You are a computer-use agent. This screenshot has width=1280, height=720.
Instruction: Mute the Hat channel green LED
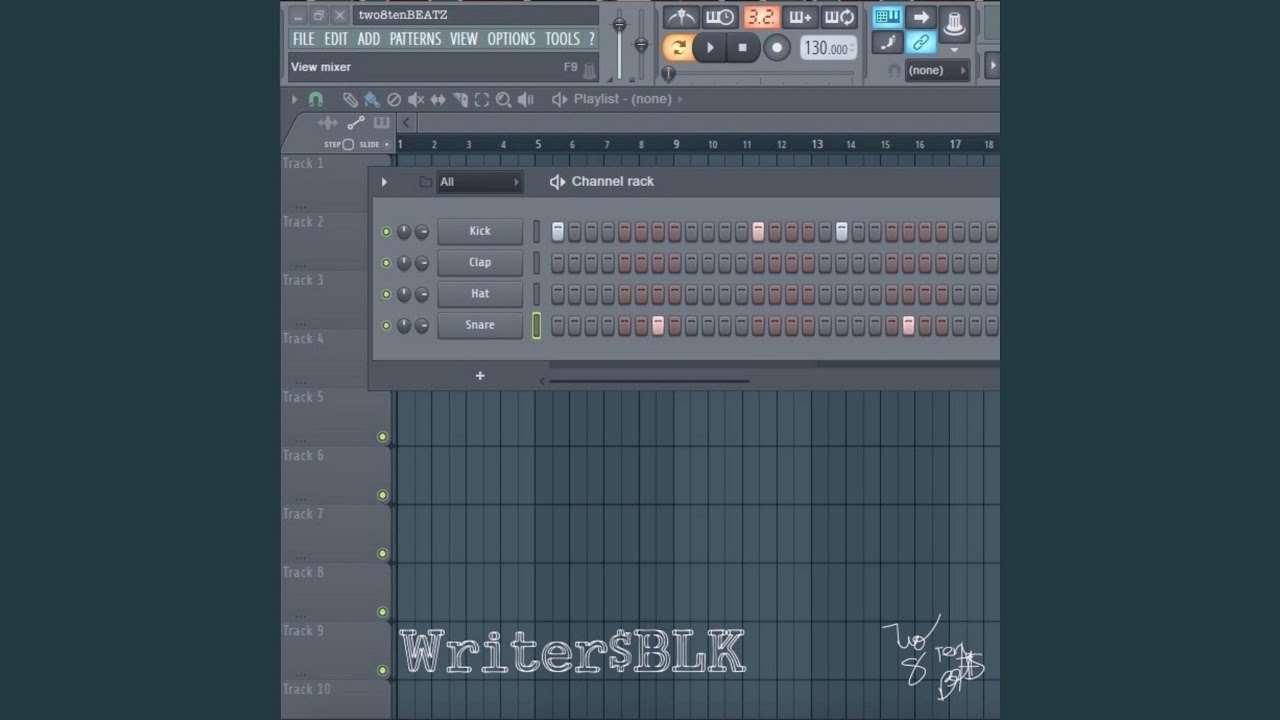point(386,294)
